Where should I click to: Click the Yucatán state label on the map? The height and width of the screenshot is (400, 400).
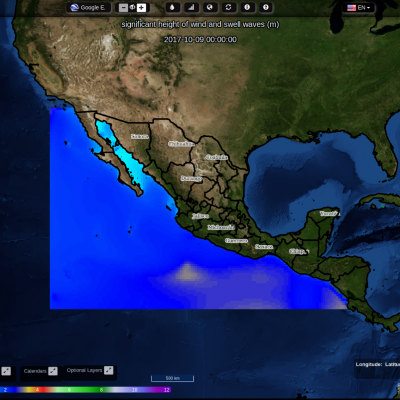click(x=329, y=213)
